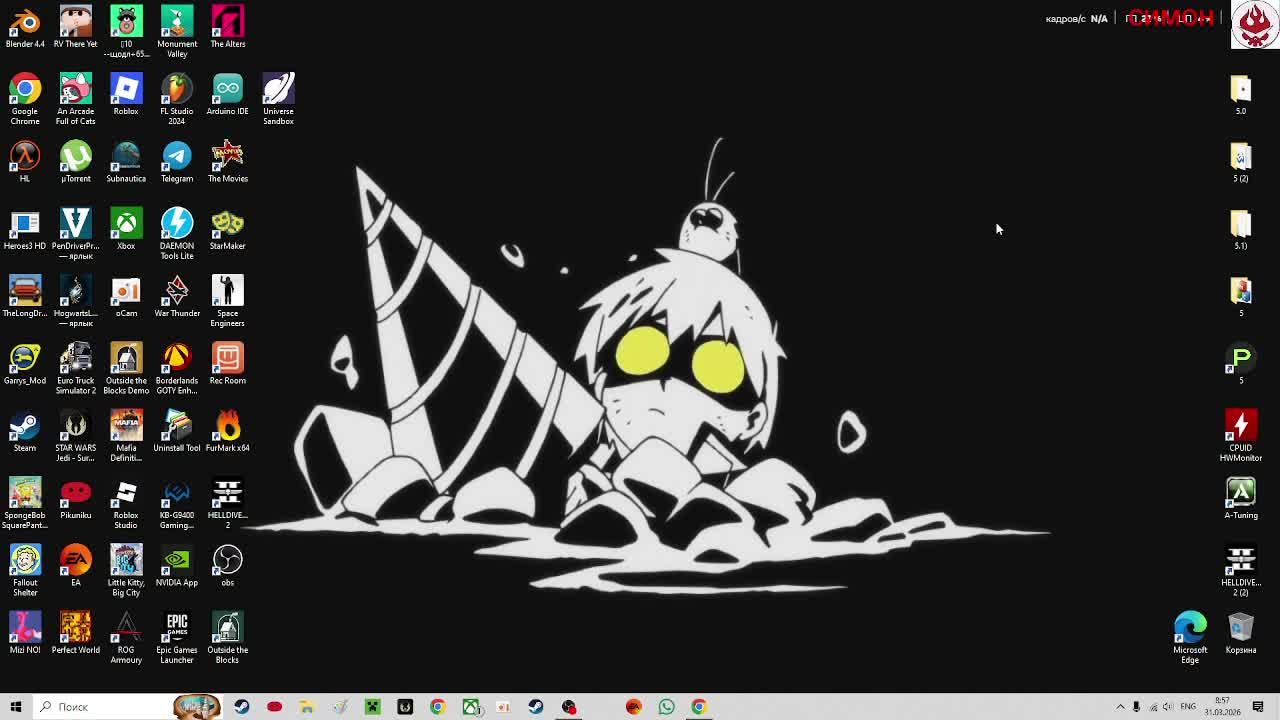
Task: Select the Space Engineers desktop icon
Action: 227,301
